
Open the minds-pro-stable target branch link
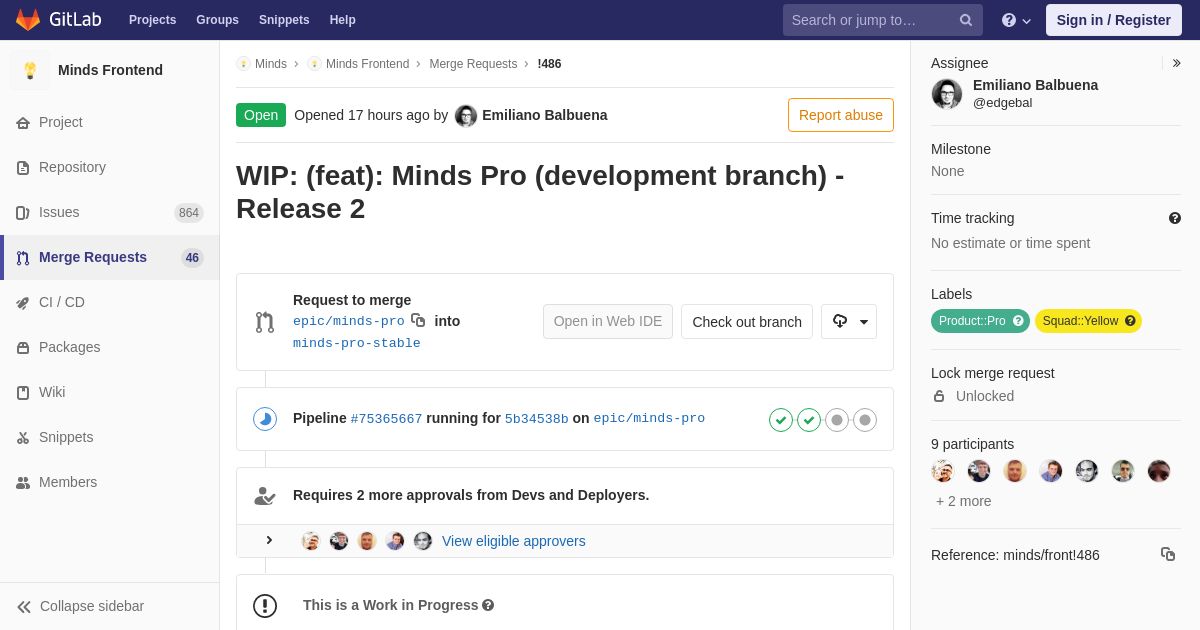click(357, 343)
